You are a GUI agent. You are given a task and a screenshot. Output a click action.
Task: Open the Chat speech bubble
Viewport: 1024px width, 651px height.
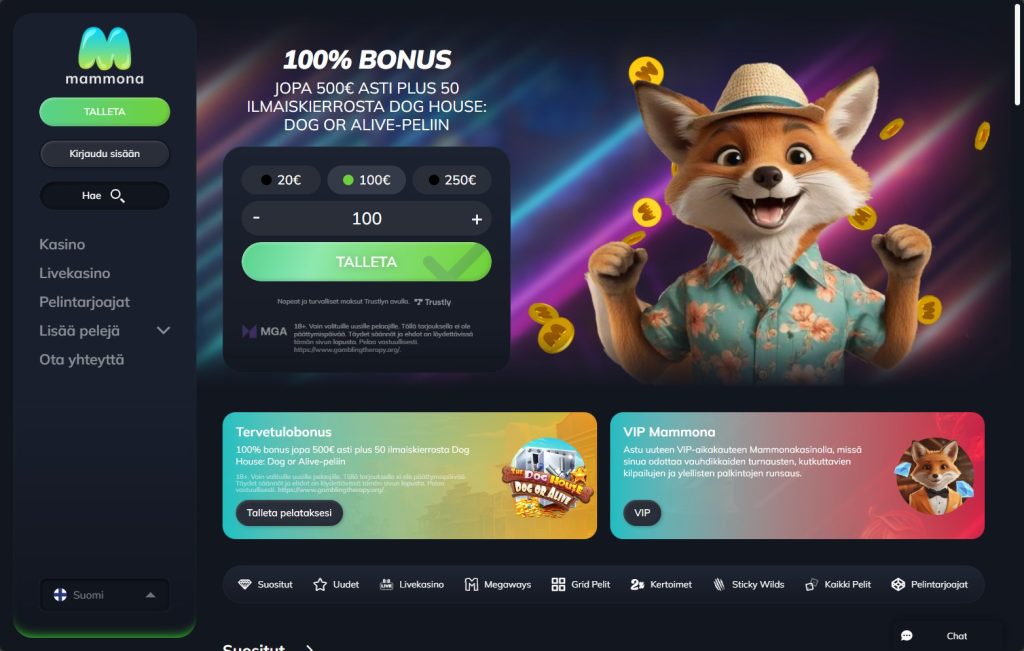(x=906, y=636)
